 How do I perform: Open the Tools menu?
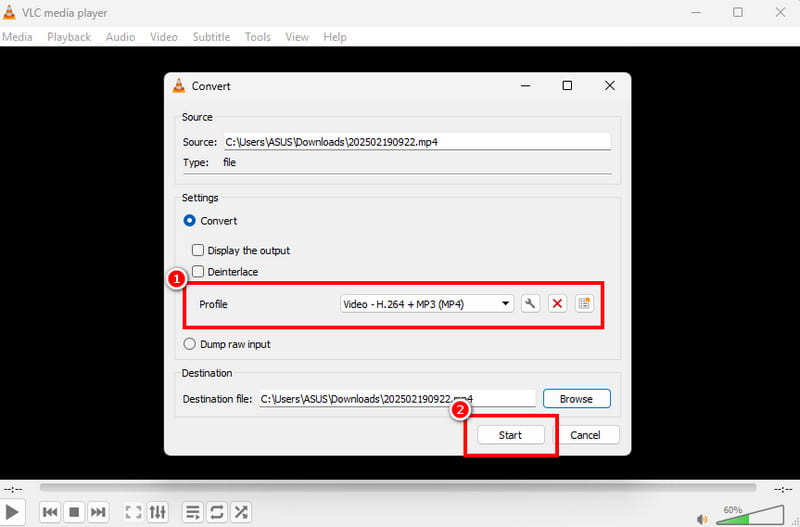[257, 37]
